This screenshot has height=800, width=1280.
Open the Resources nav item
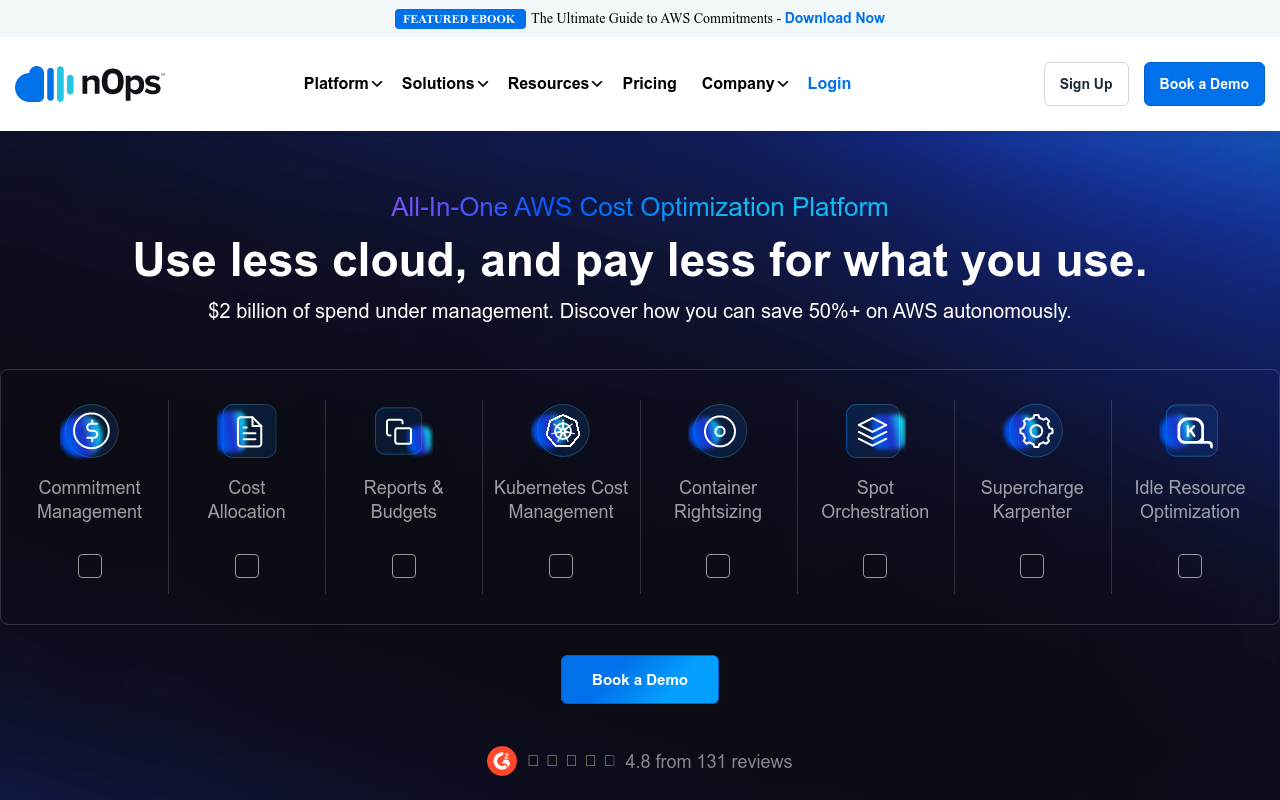pyautogui.click(x=548, y=84)
